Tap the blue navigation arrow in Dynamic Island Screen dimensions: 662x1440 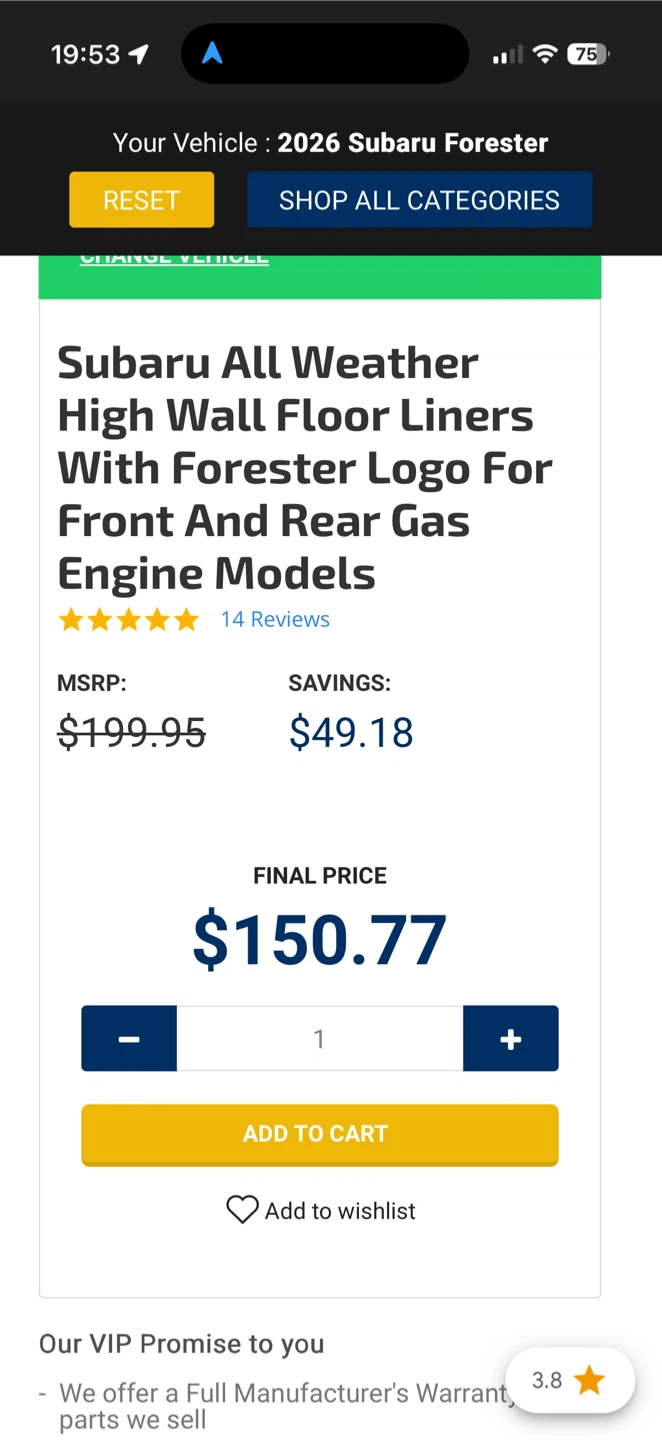pos(212,54)
